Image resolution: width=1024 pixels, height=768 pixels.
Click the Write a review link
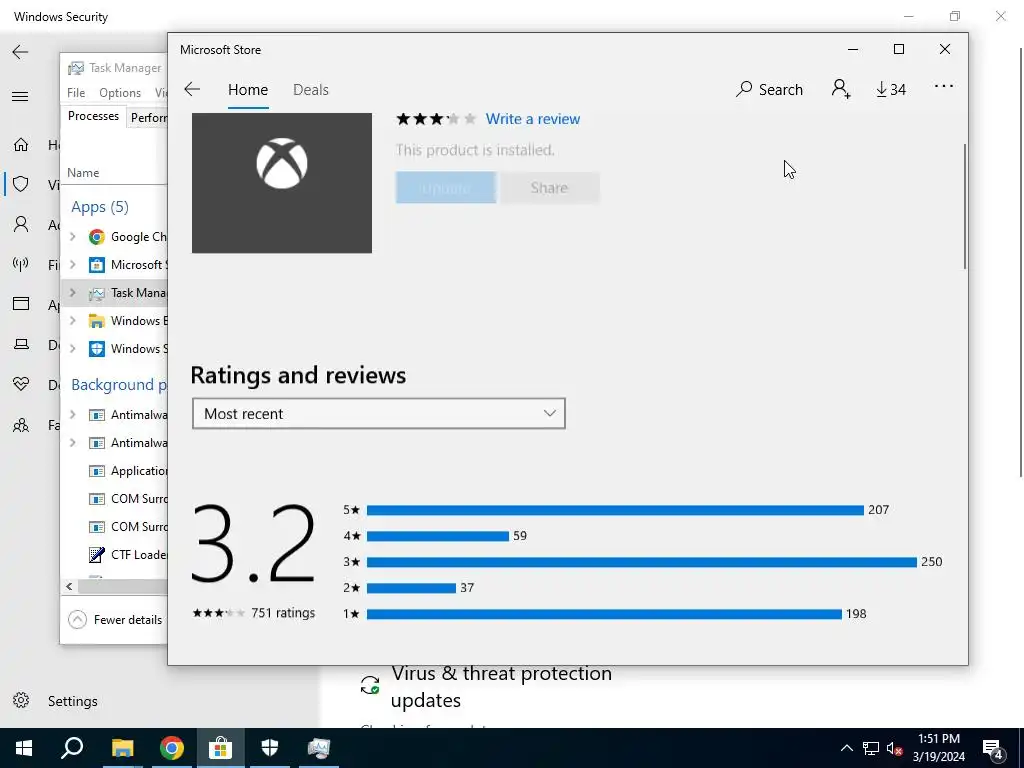(532, 119)
